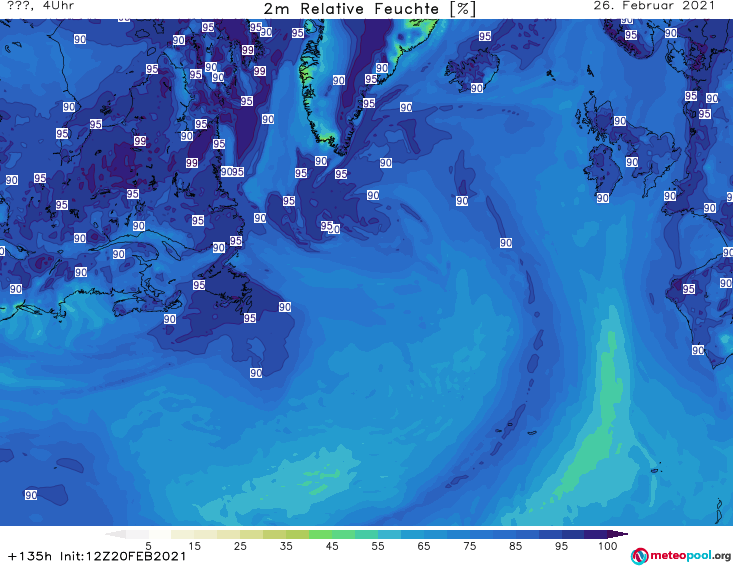
Task: Click the '85' tick on the color scale
Action: click(x=516, y=545)
